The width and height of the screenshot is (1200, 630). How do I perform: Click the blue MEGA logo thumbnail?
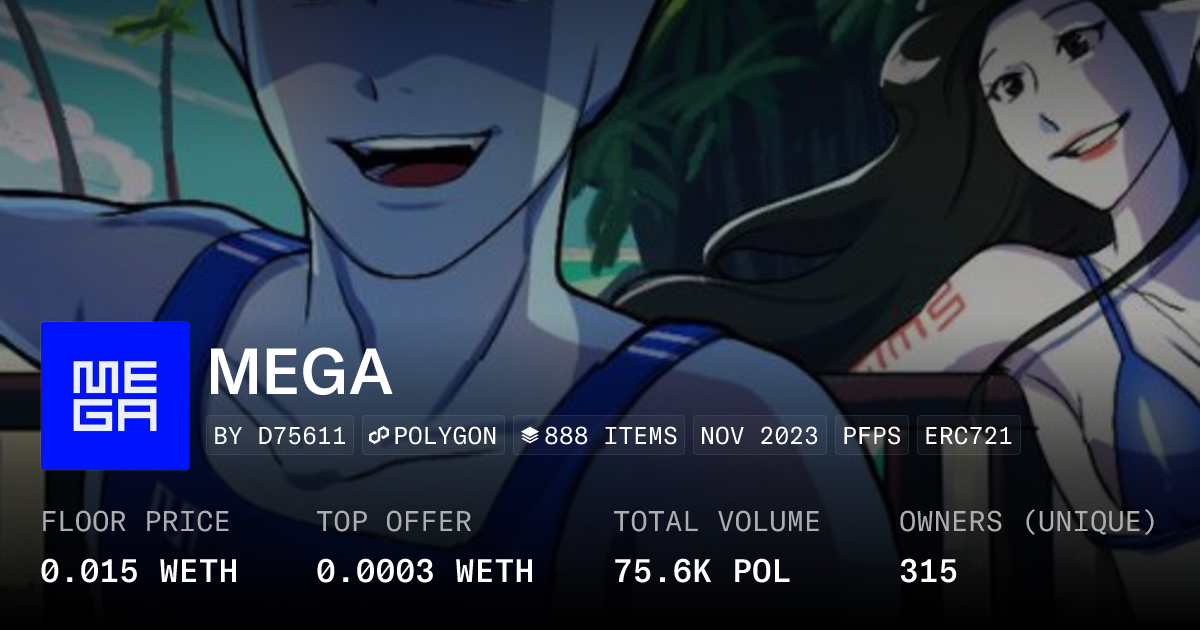click(x=115, y=396)
